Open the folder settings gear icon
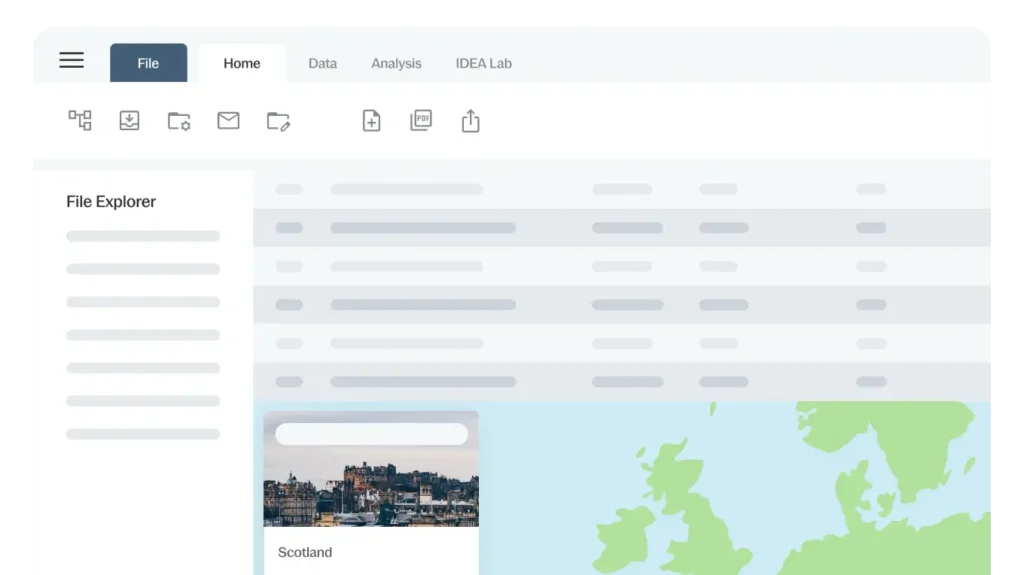The image size is (1024, 575). coord(179,121)
